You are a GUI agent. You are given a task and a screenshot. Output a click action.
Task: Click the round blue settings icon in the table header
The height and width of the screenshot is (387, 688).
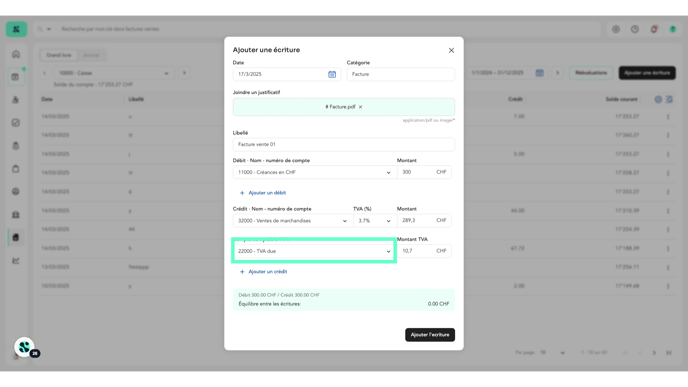(658, 100)
